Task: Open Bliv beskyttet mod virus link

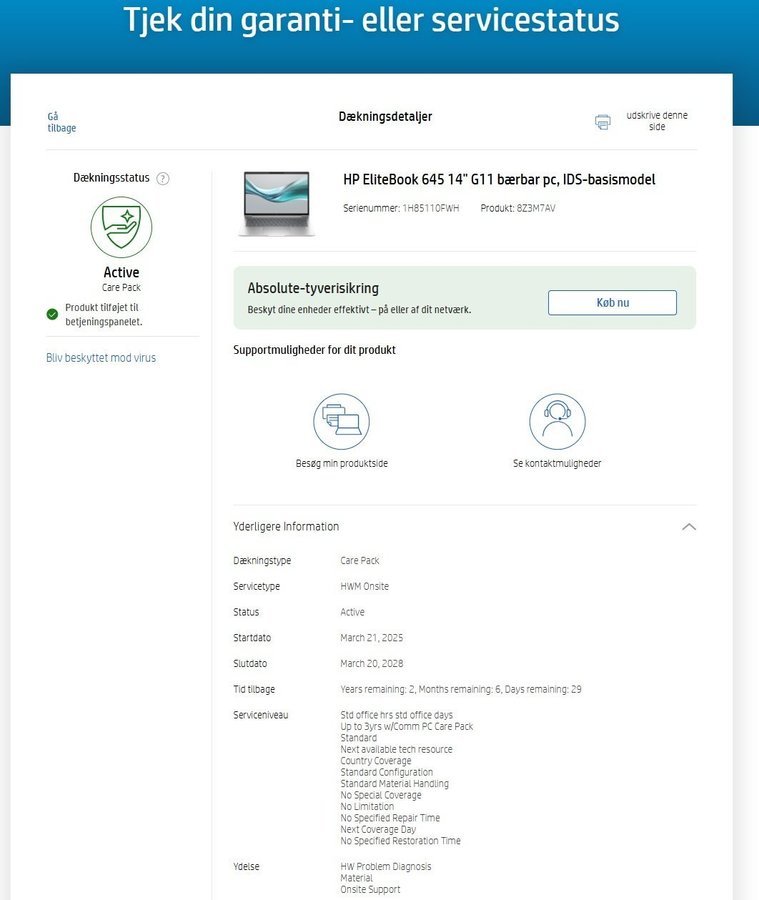Action: point(101,358)
